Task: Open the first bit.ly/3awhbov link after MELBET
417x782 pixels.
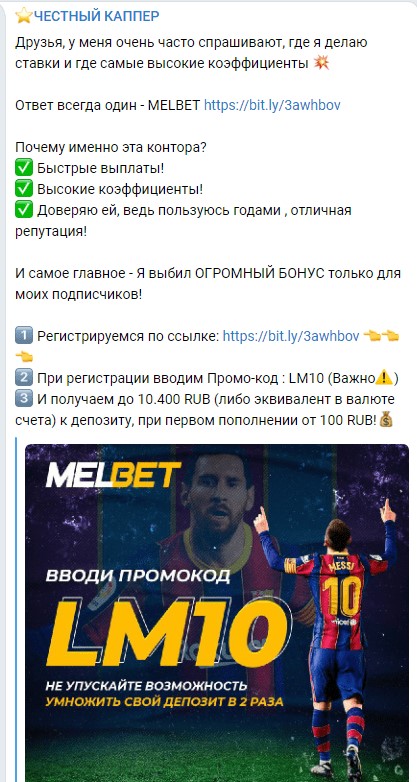Action: (x=272, y=105)
